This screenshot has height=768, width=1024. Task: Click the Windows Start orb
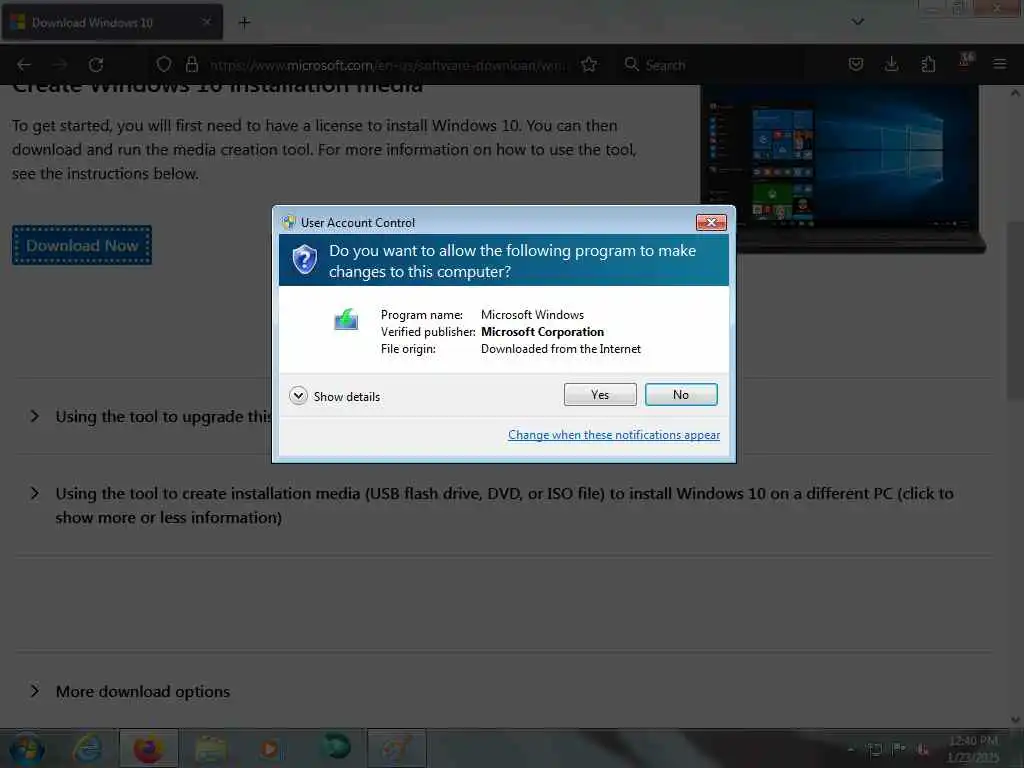click(x=27, y=748)
